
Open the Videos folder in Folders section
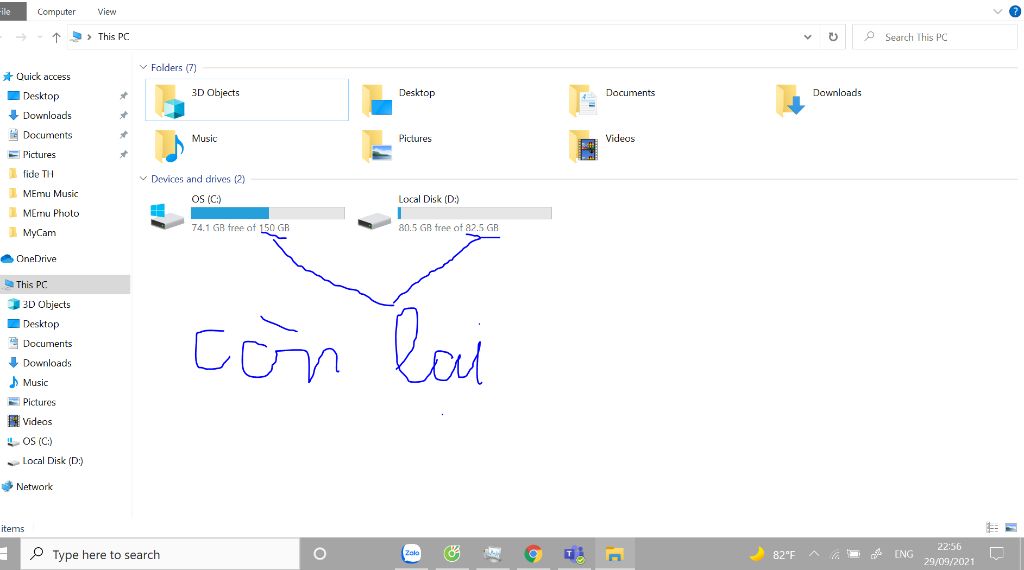[583, 146]
